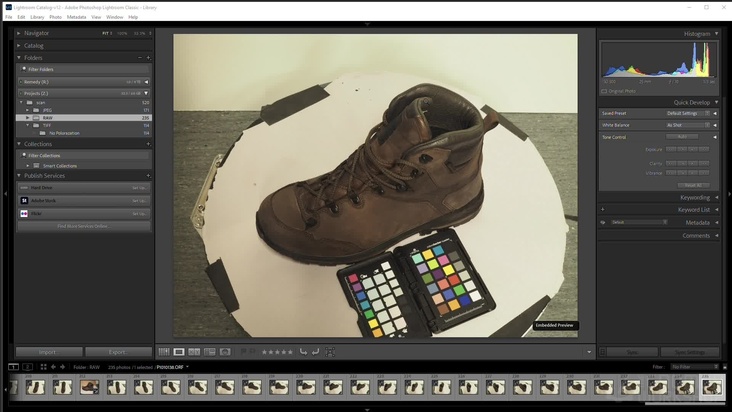Switch to Grid view
Screen dimensions: 732x412
pyautogui.click(x=164, y=352)
